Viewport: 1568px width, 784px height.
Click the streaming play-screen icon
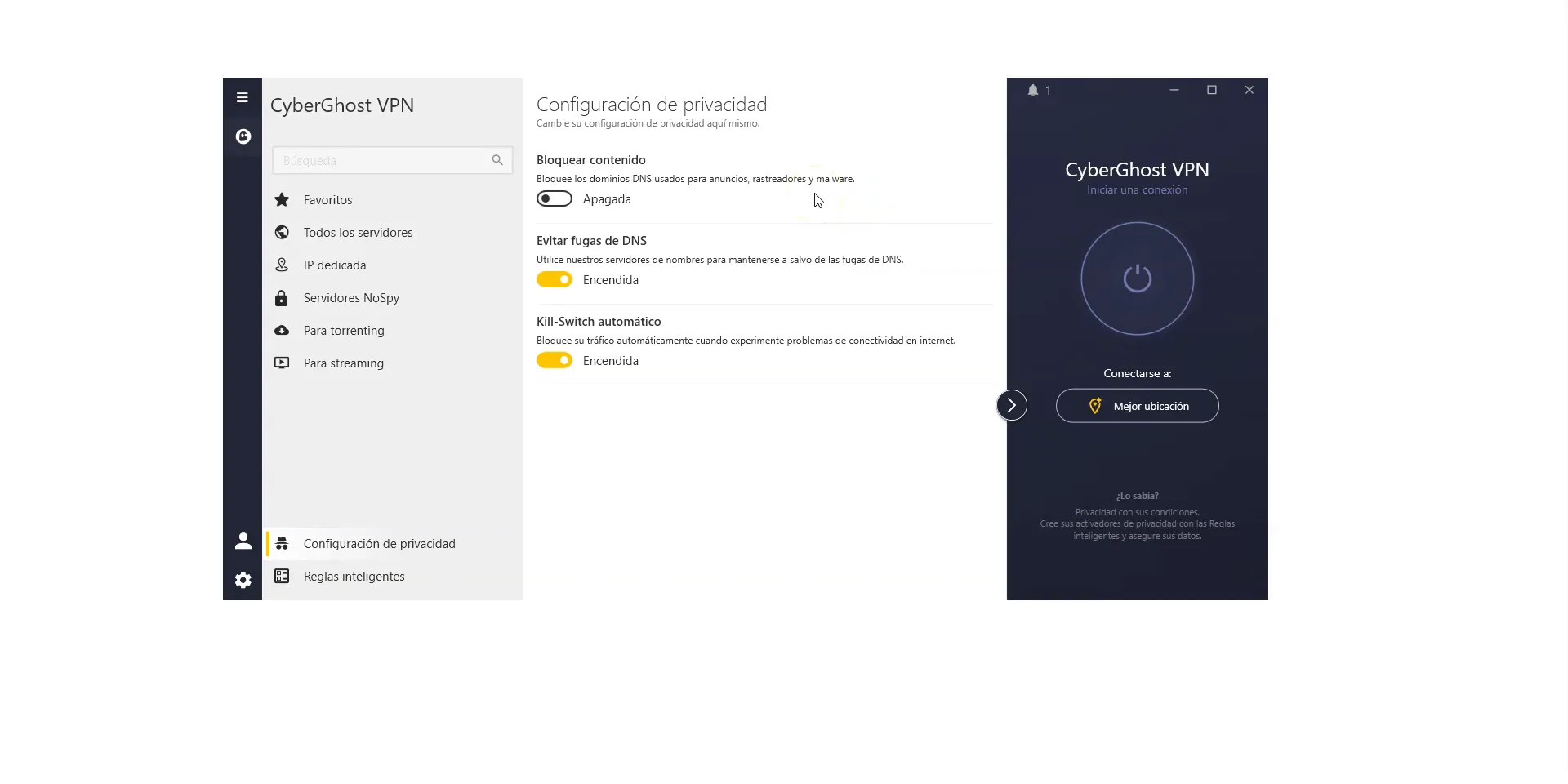(282, 363)
